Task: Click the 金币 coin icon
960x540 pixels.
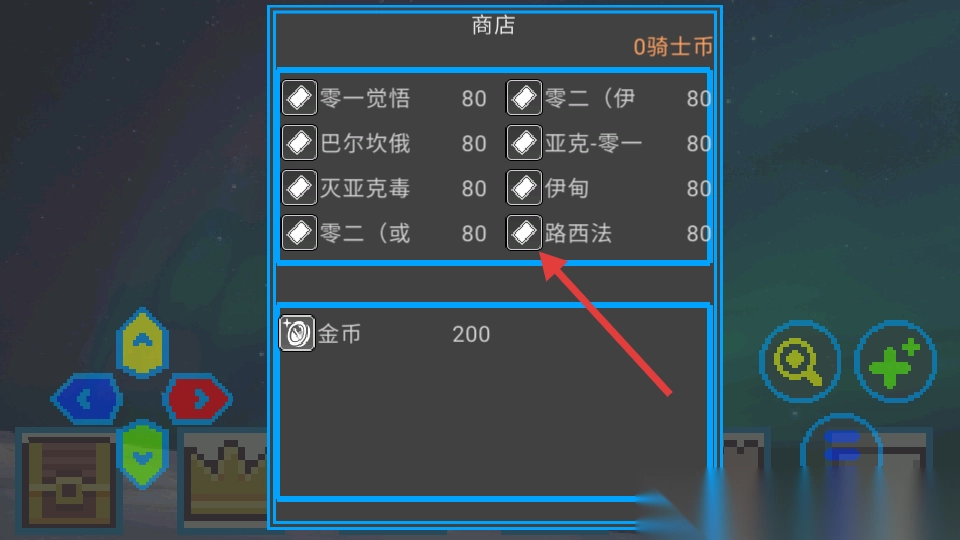Action: 297,333
